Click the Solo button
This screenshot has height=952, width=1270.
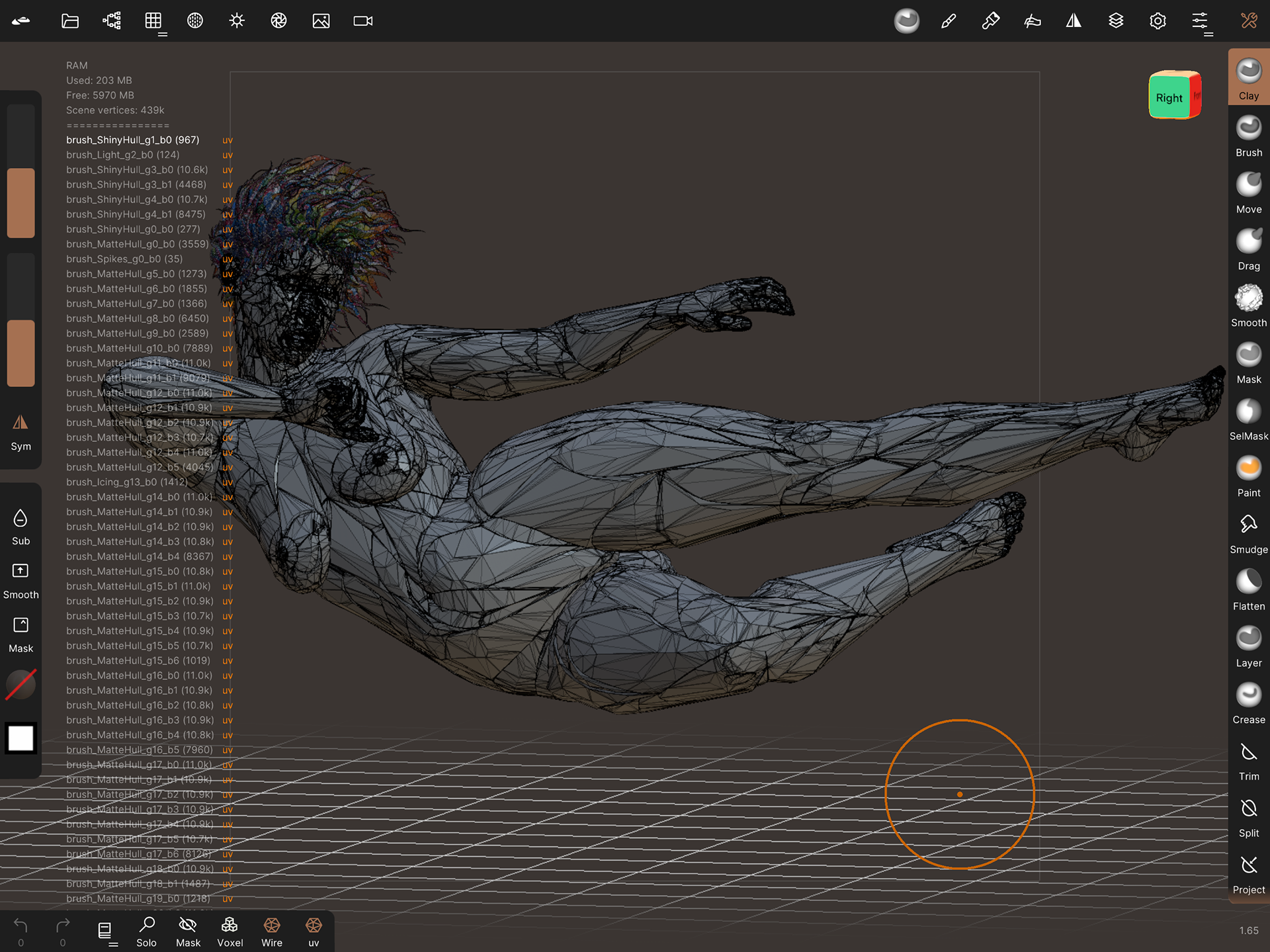(146, 931)
